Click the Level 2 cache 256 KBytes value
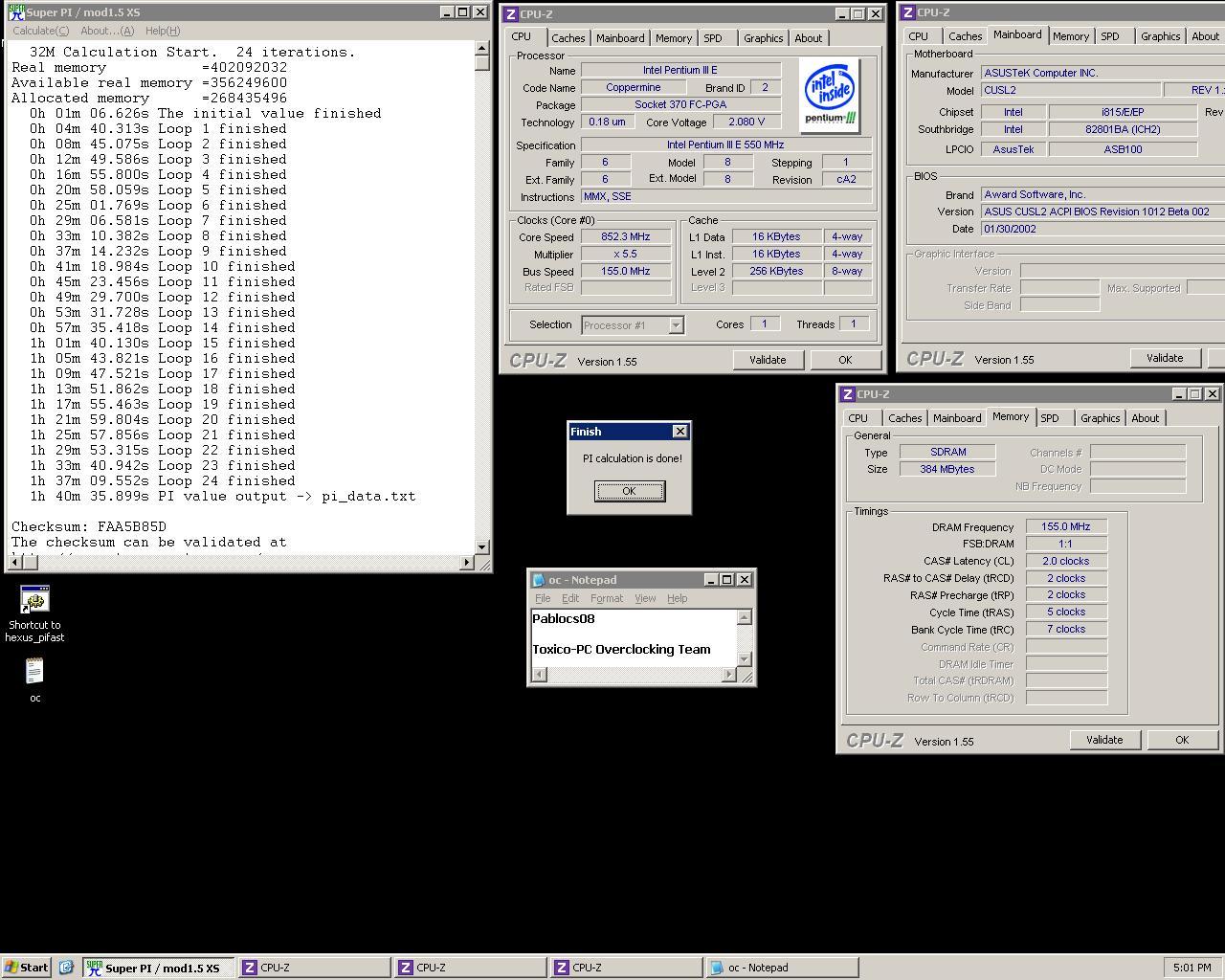Viewport: 1225px width, 980px height. click(776, 271)
